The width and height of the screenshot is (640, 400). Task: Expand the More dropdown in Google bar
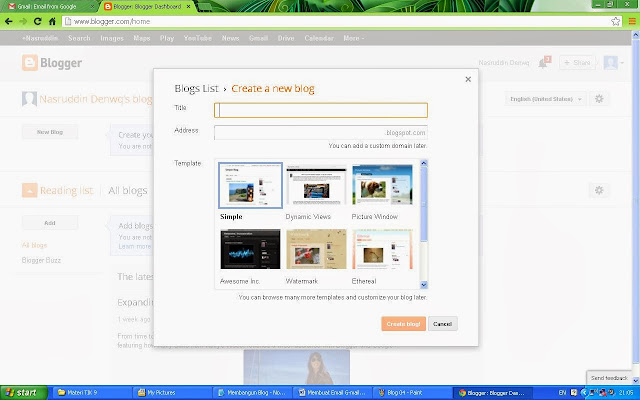pos(353,38)
